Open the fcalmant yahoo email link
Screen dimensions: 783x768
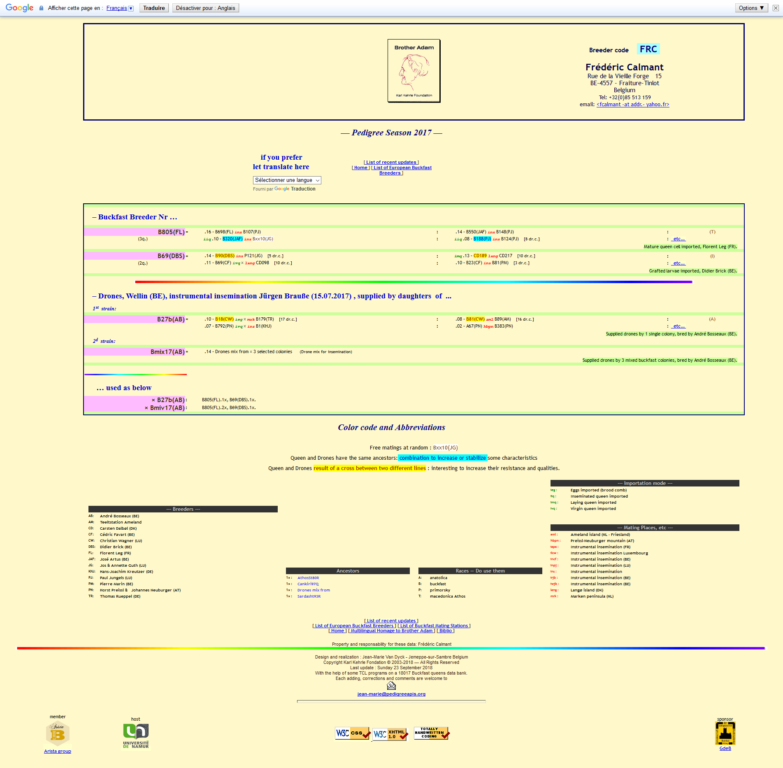pos(633,104)
